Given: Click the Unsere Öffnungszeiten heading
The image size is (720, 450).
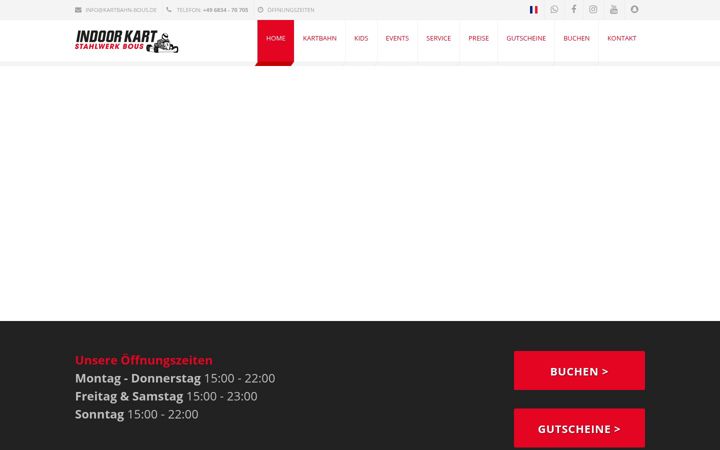Looking at the screenshot, I should [144, 360].
